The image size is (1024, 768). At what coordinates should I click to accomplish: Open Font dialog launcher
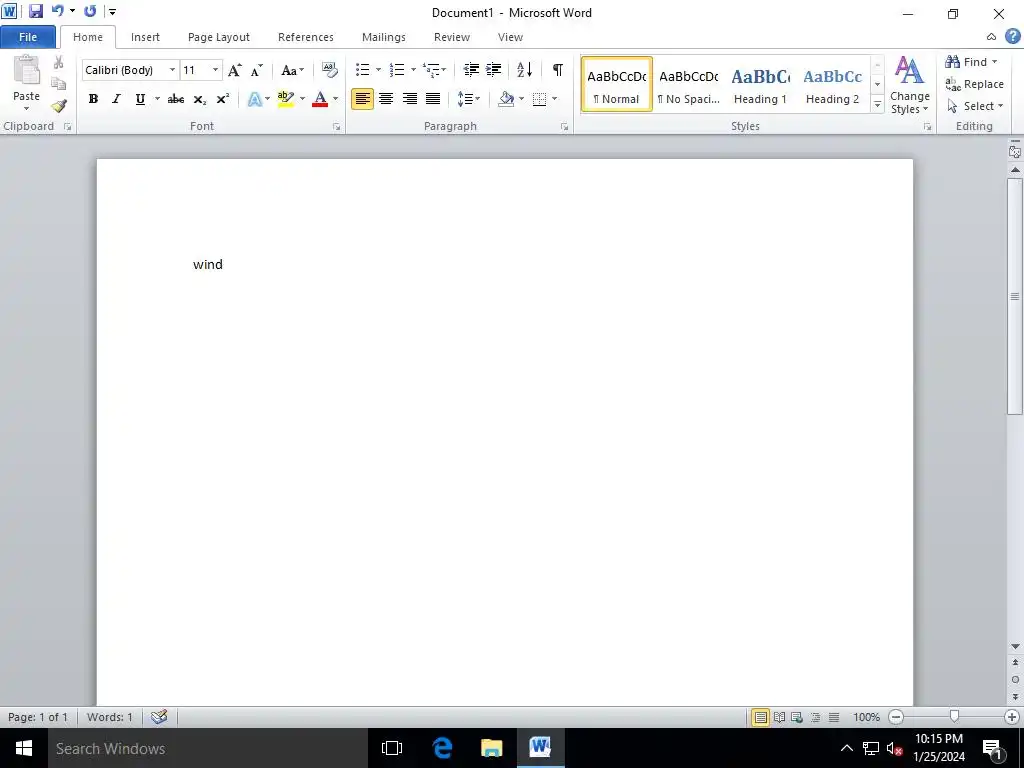337,127
